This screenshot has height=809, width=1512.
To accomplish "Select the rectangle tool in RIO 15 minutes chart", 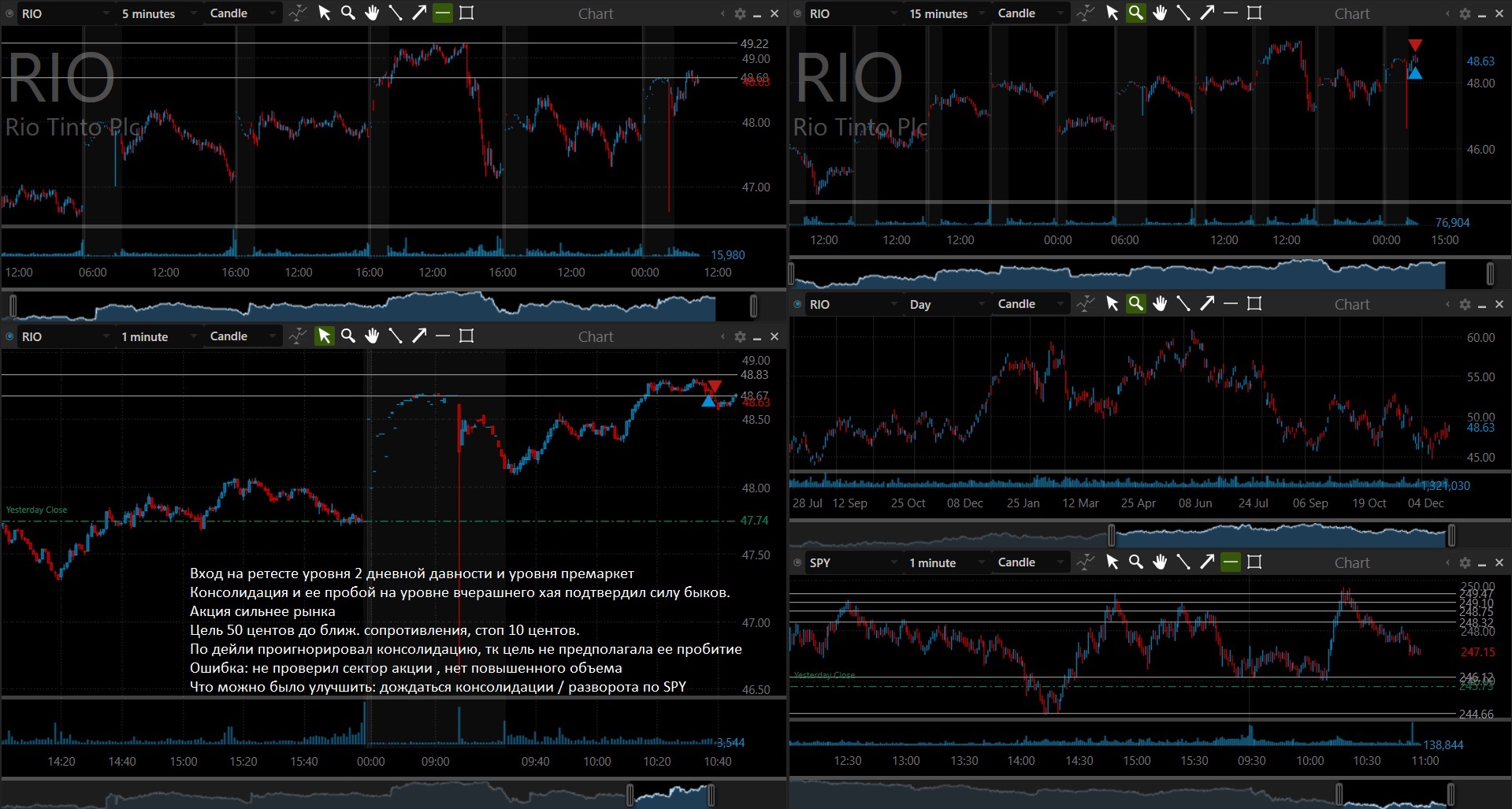I will coord(1254,13).
